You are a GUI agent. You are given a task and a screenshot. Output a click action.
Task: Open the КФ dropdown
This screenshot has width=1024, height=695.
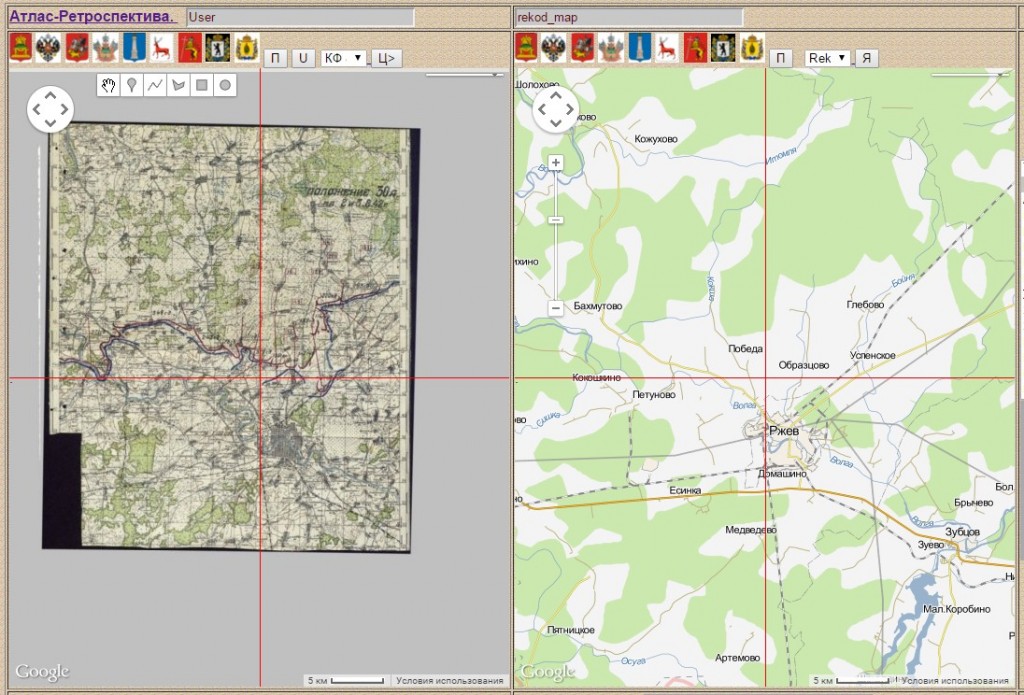(344, 58)
